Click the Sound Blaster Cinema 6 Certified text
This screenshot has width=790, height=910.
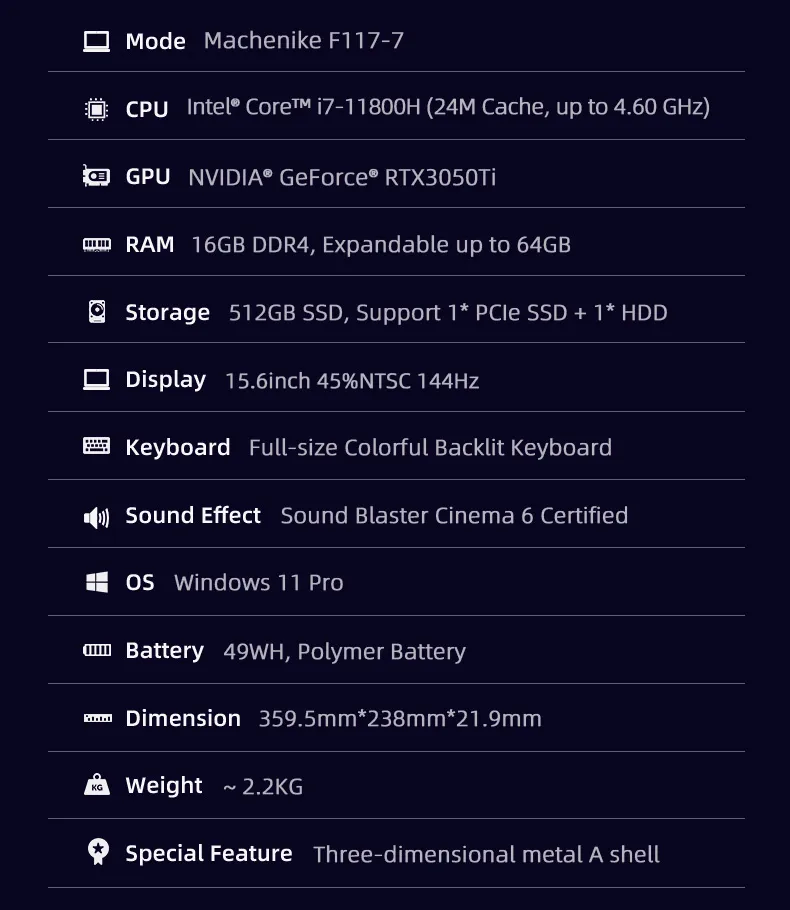[x=454, y=515]
